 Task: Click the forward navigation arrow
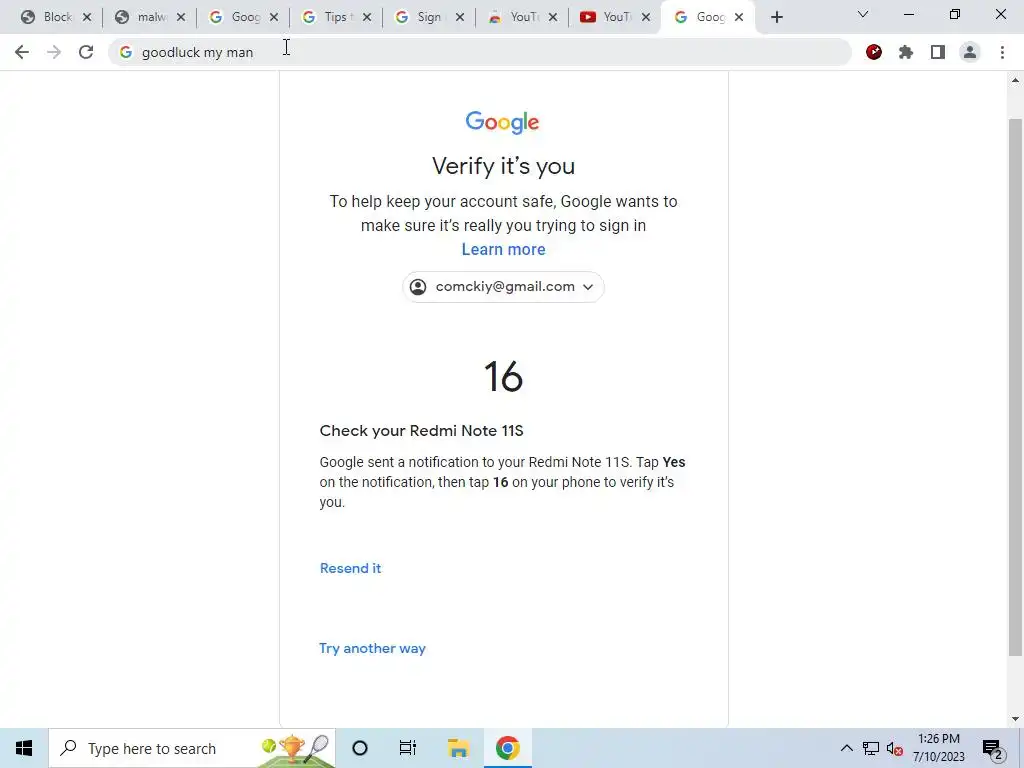tap(54, 52)
